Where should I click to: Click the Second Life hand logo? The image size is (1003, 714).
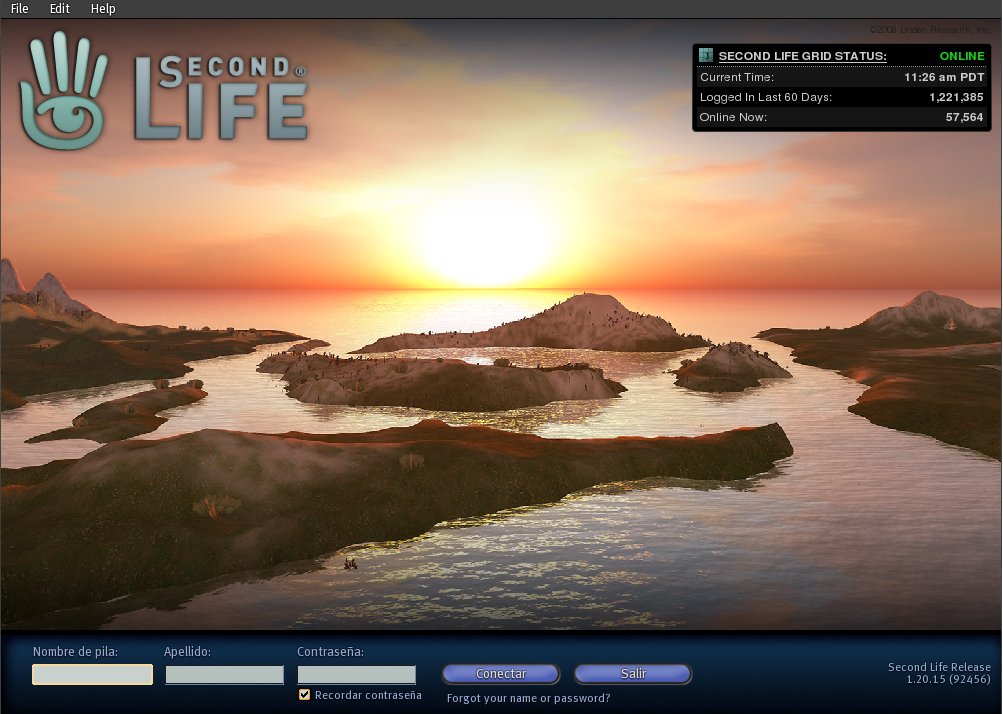(63, 90)
